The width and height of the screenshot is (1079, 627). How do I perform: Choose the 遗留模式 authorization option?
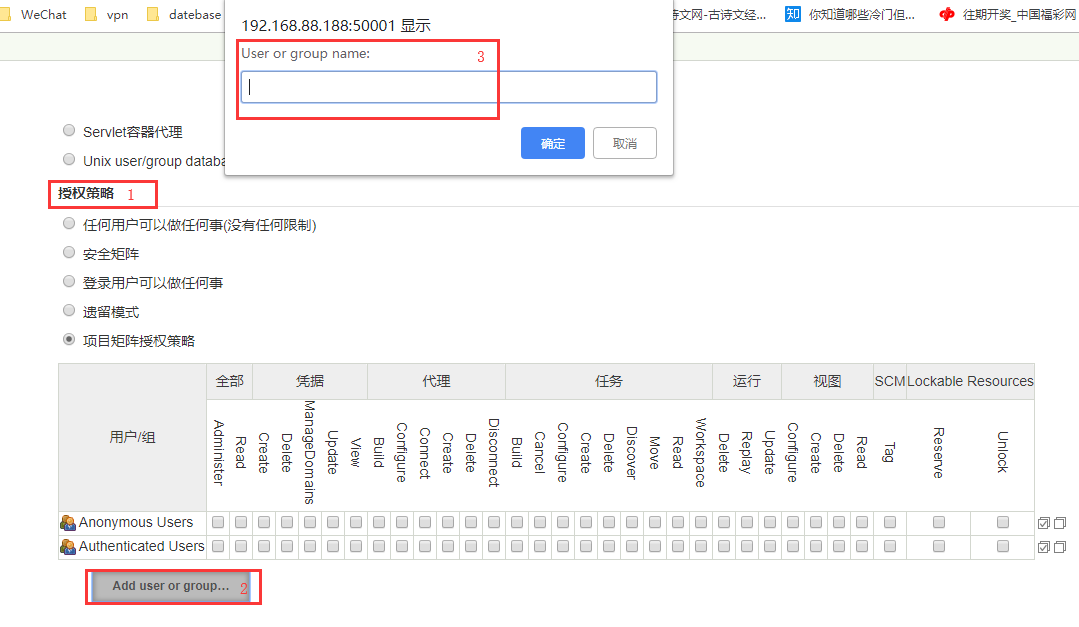[x=68, y=310]
